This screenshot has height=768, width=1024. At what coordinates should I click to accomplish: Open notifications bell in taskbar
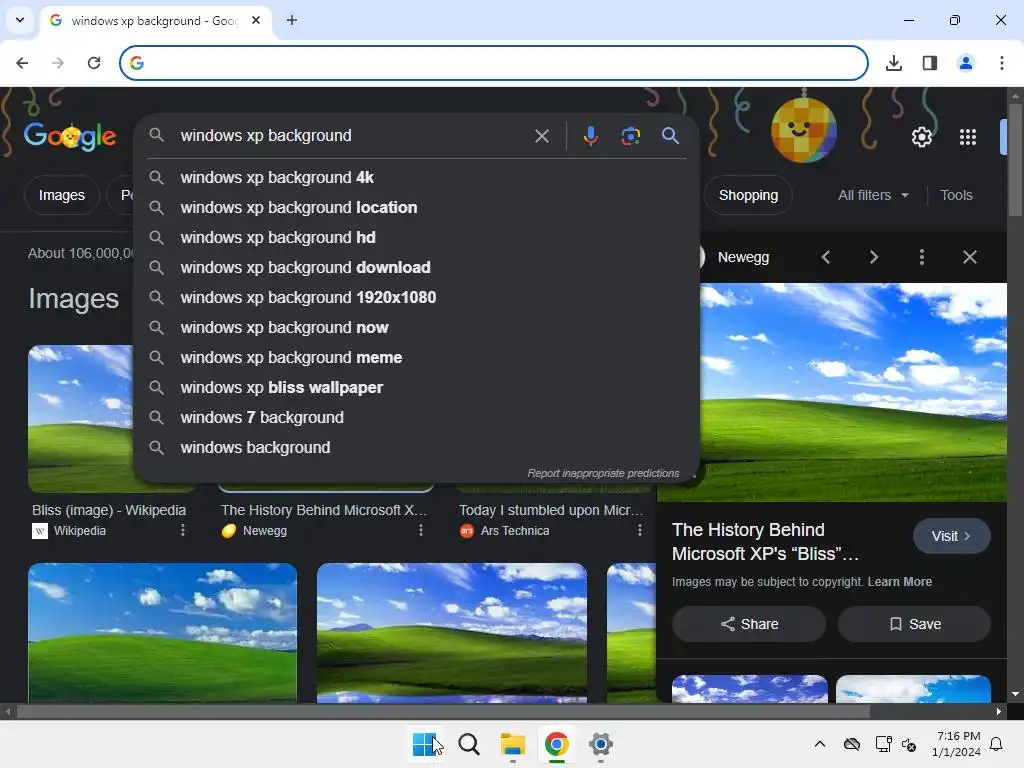click(996, 744)
